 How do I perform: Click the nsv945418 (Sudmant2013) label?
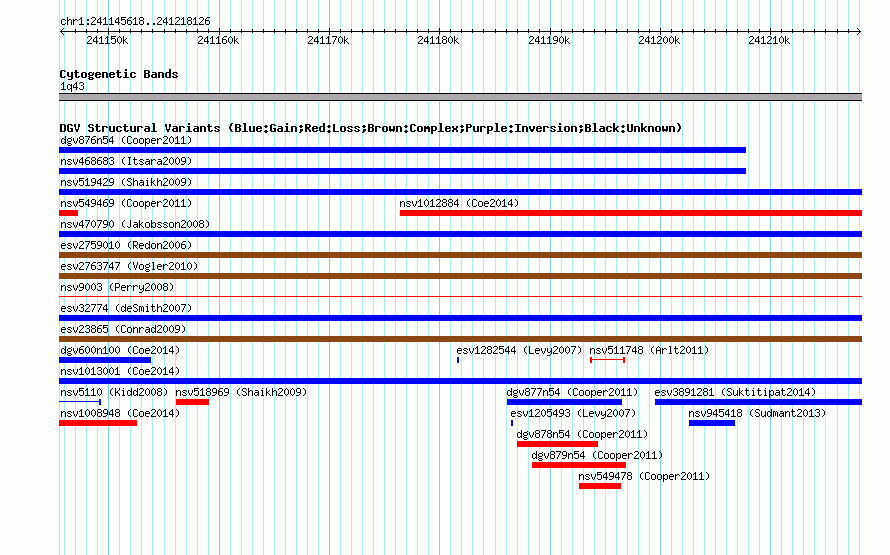[x=757, y=413]
